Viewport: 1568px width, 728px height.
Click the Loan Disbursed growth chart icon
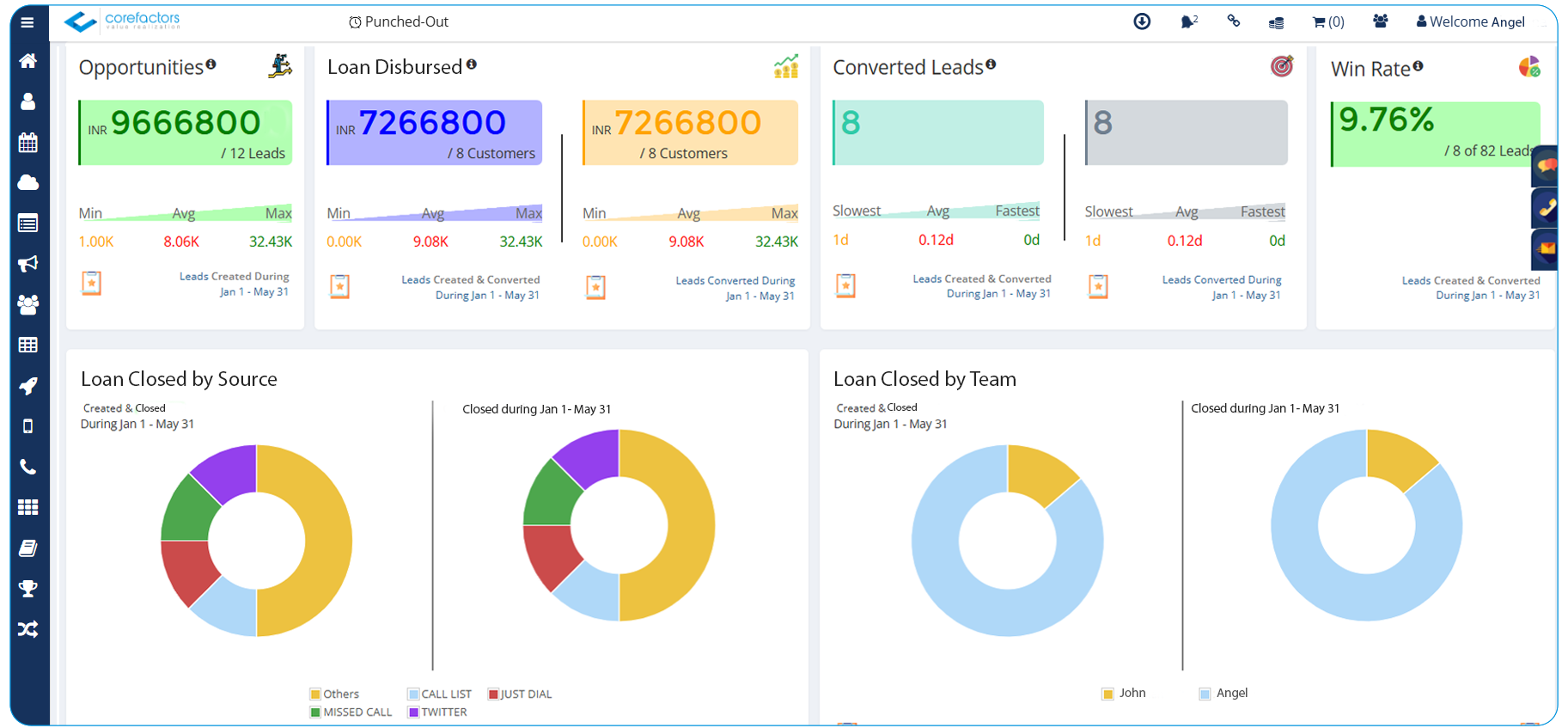tap(785, 66)
